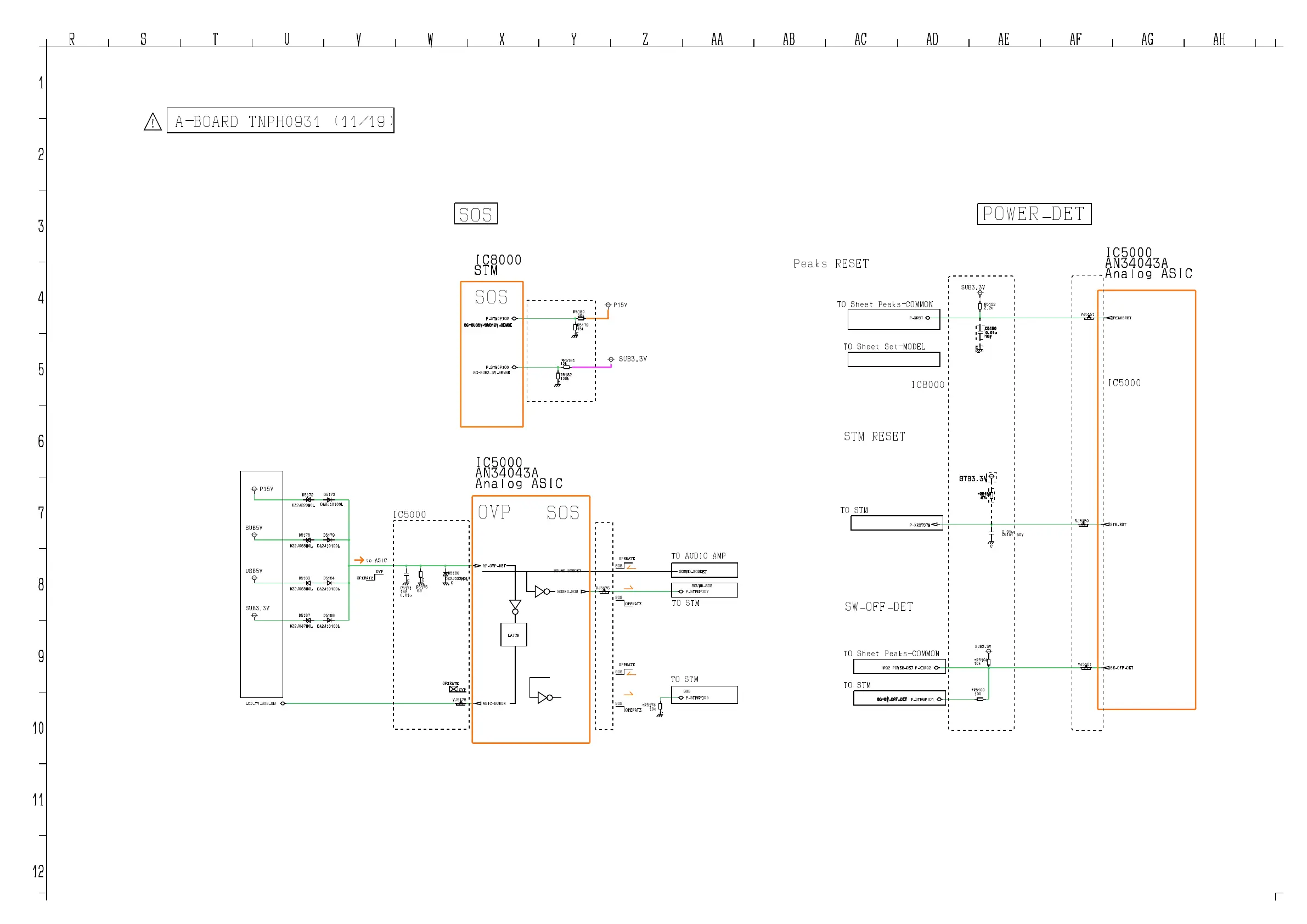Click the orange 'to ASIC' arrow
Viewport: 1307px width, 924px height.
coord(359,560)
